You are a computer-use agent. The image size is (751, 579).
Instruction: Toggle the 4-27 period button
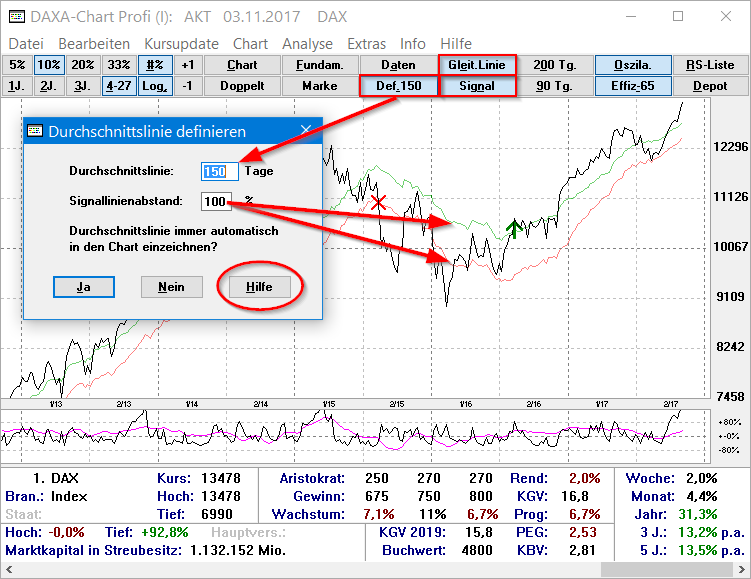tap(119, 86)
